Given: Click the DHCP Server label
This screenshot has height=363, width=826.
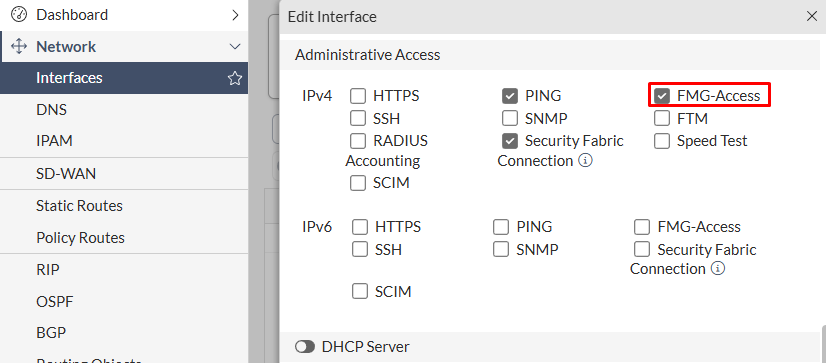Looking at the screenshot, I should (365, 347).
